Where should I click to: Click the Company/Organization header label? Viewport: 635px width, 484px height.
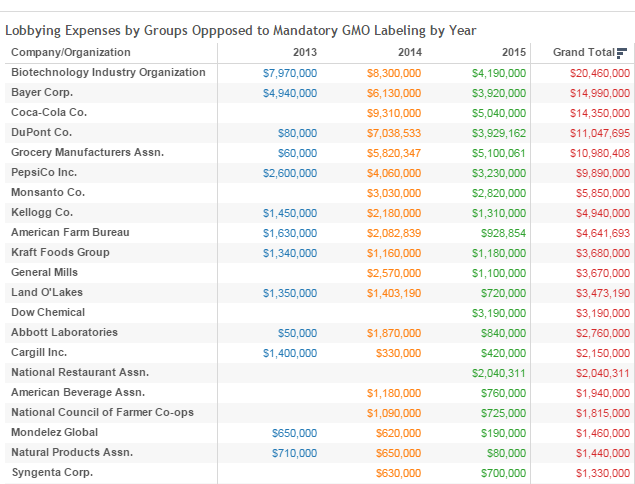click(x=71, y=52)
